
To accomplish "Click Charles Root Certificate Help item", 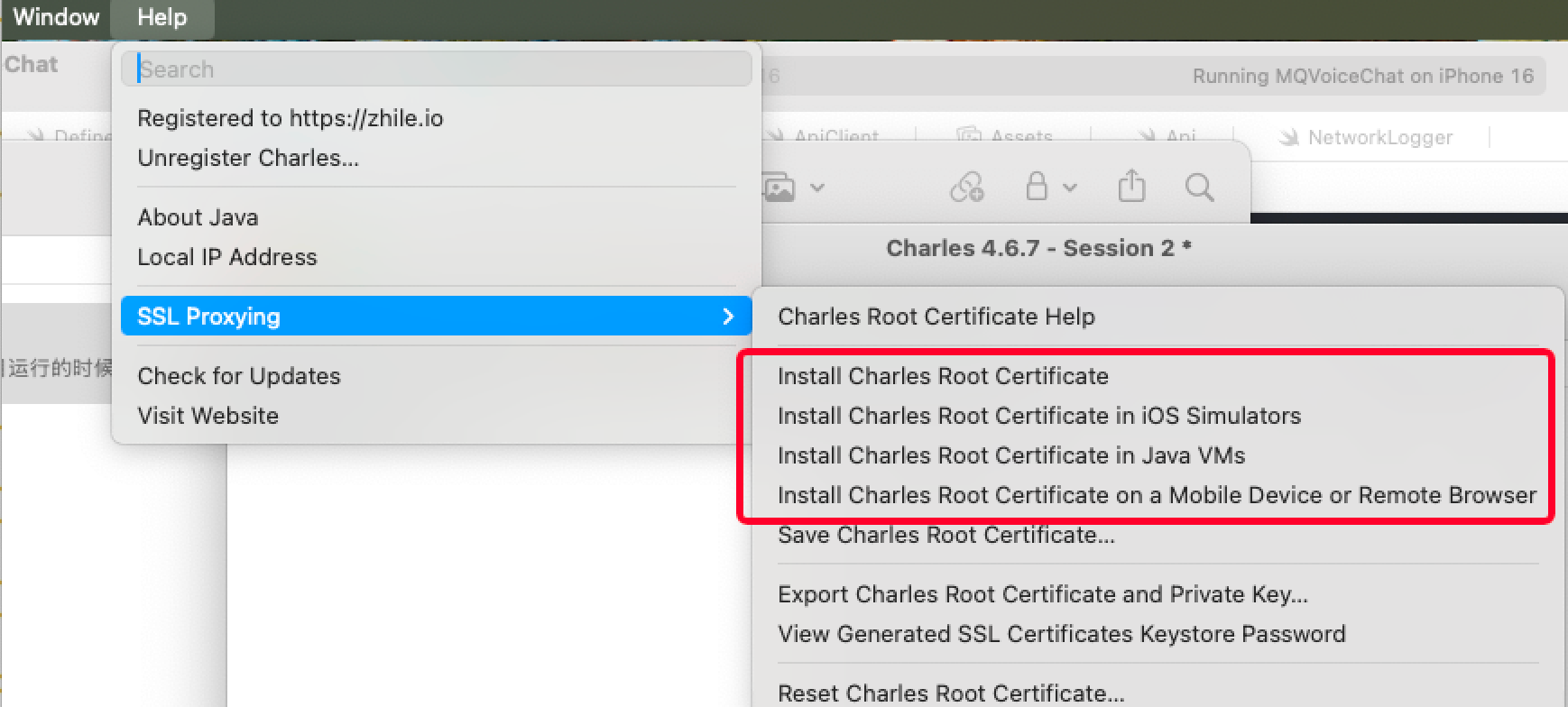I will 936,317.
